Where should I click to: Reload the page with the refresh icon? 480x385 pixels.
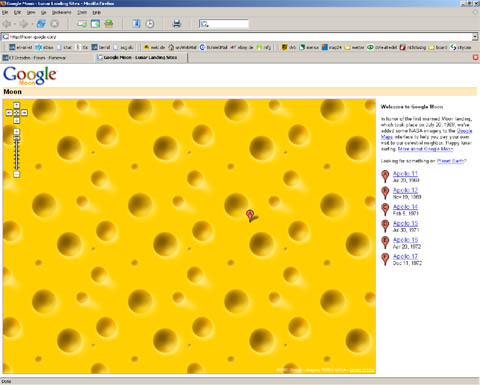click(41, 24)
